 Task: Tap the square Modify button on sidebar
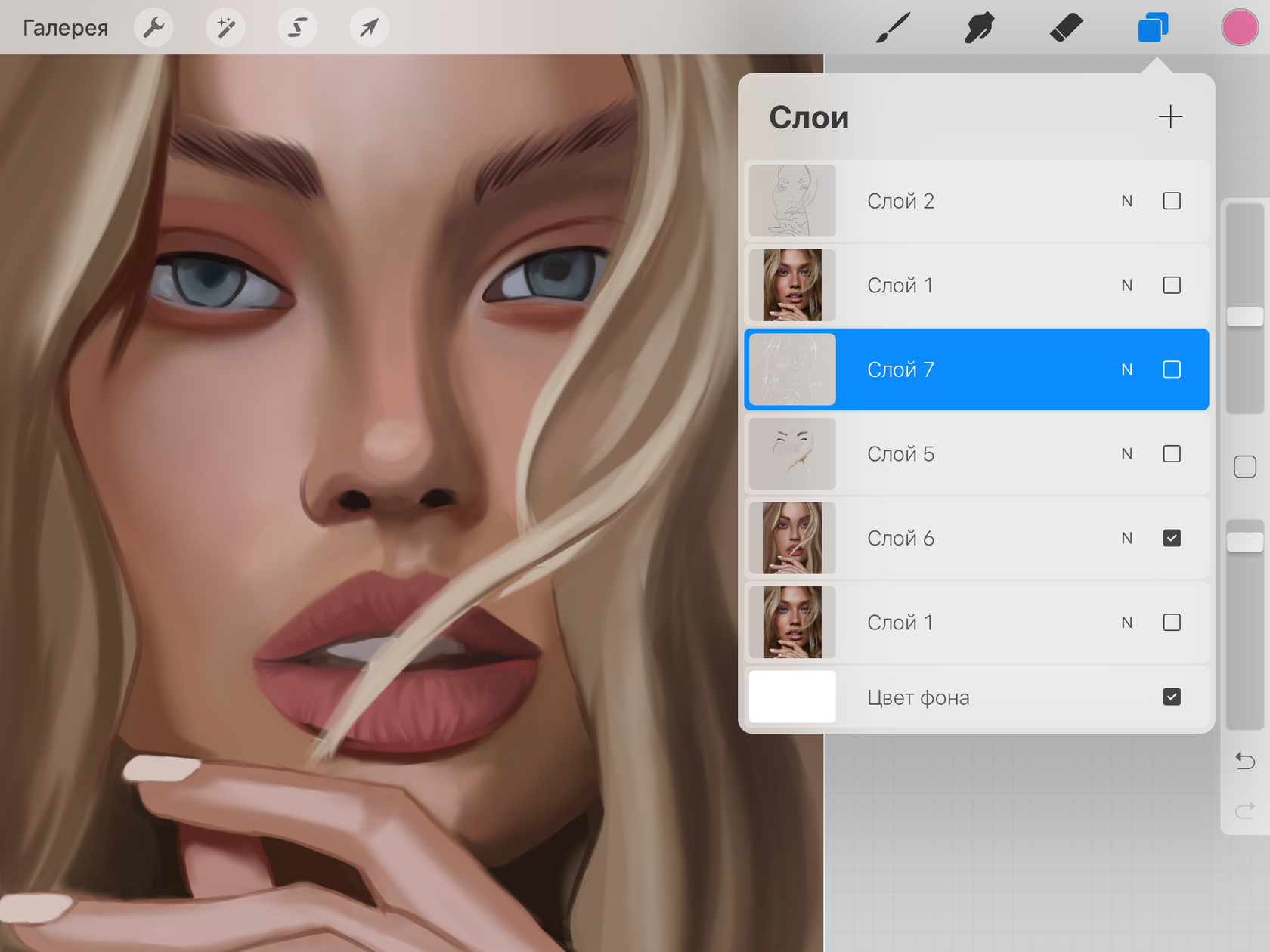[1245, 467]
